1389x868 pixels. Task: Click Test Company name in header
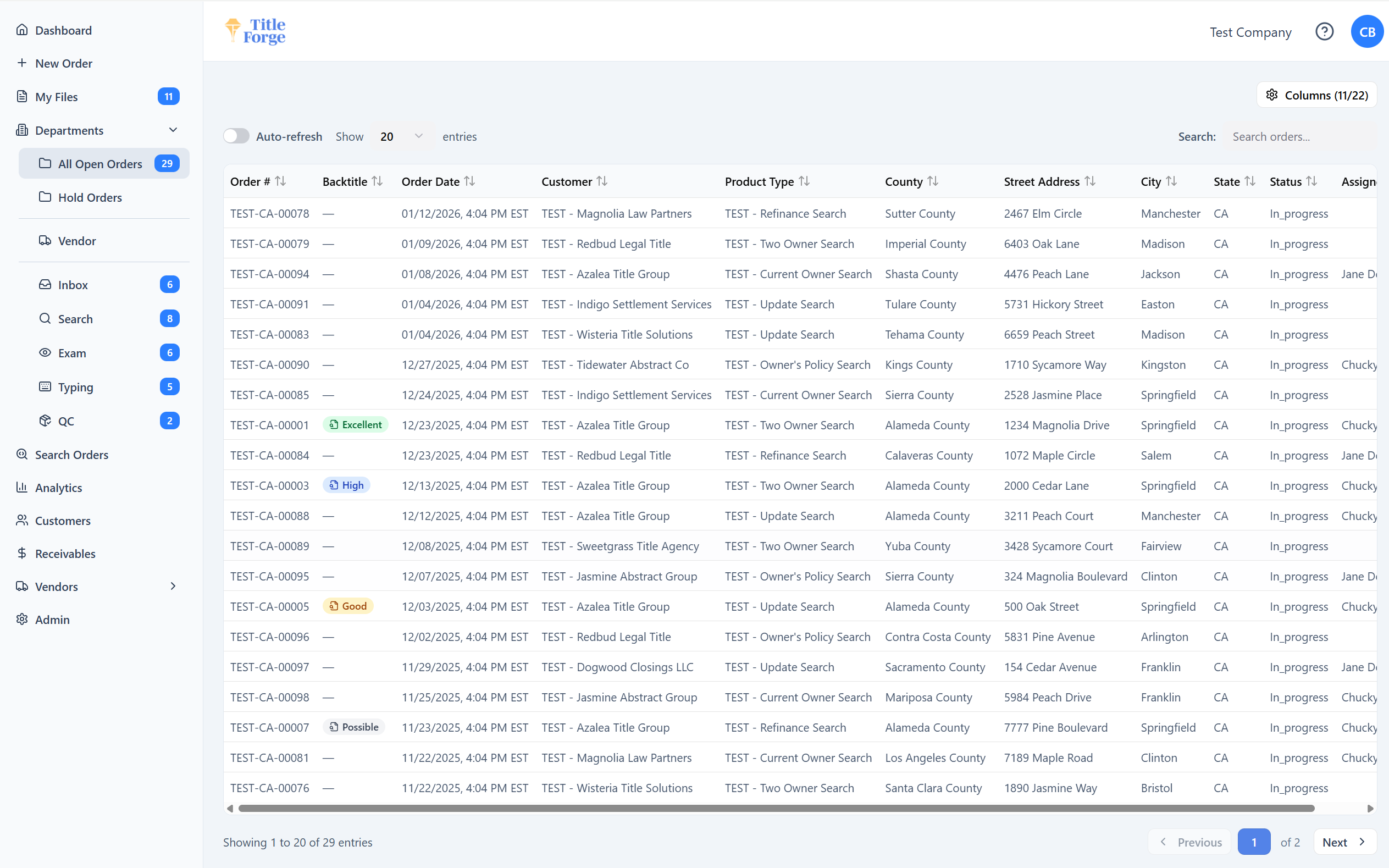coord(1250,32)
